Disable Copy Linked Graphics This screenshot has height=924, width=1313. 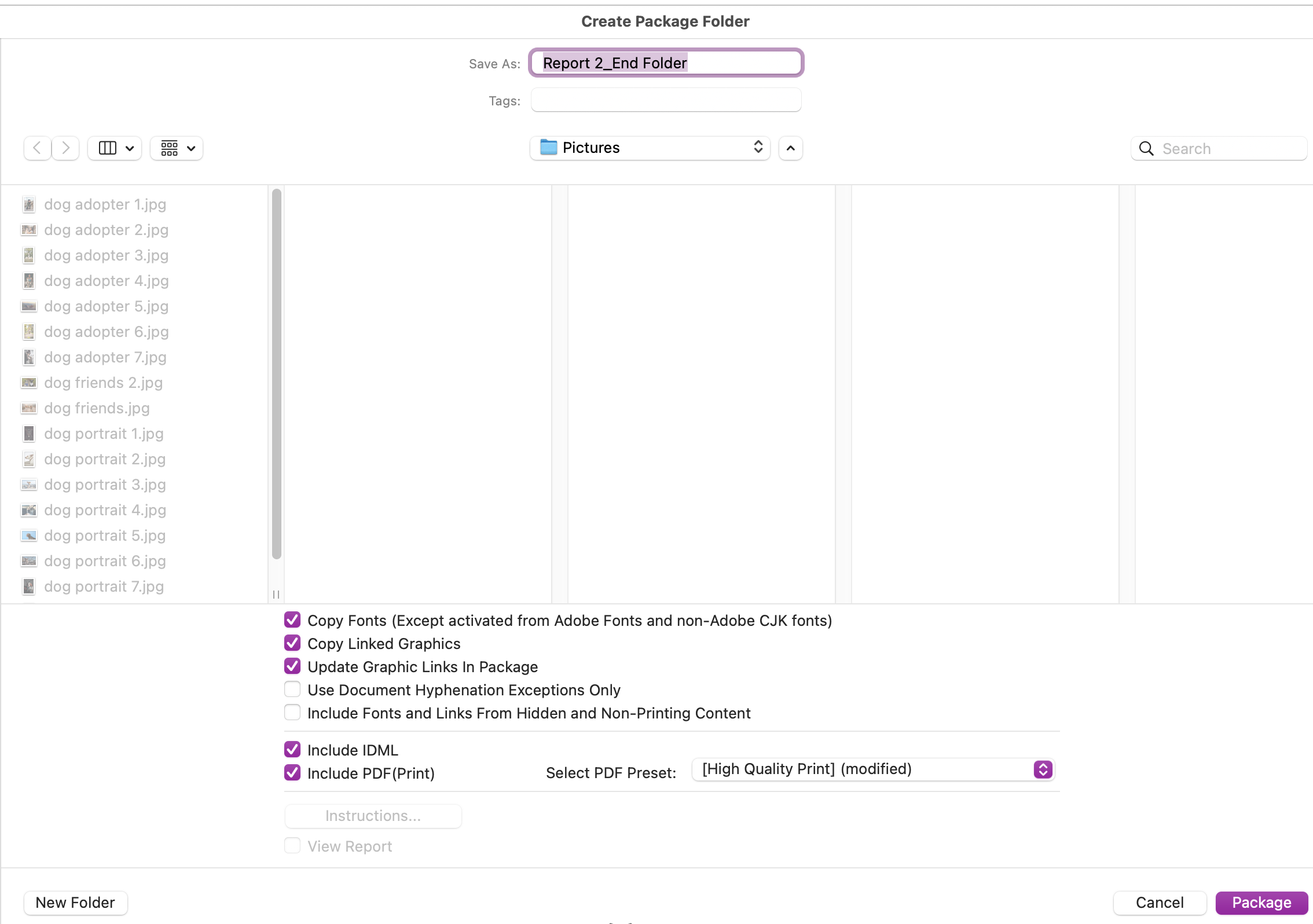pyautogui.click(x=292, y=643)
